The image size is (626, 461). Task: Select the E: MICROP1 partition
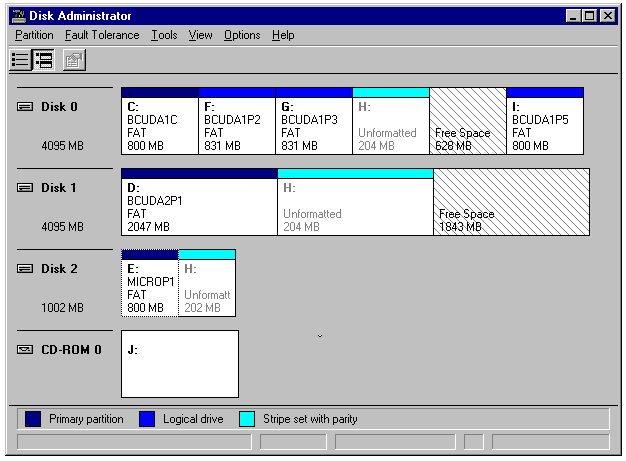pos(149,288)
